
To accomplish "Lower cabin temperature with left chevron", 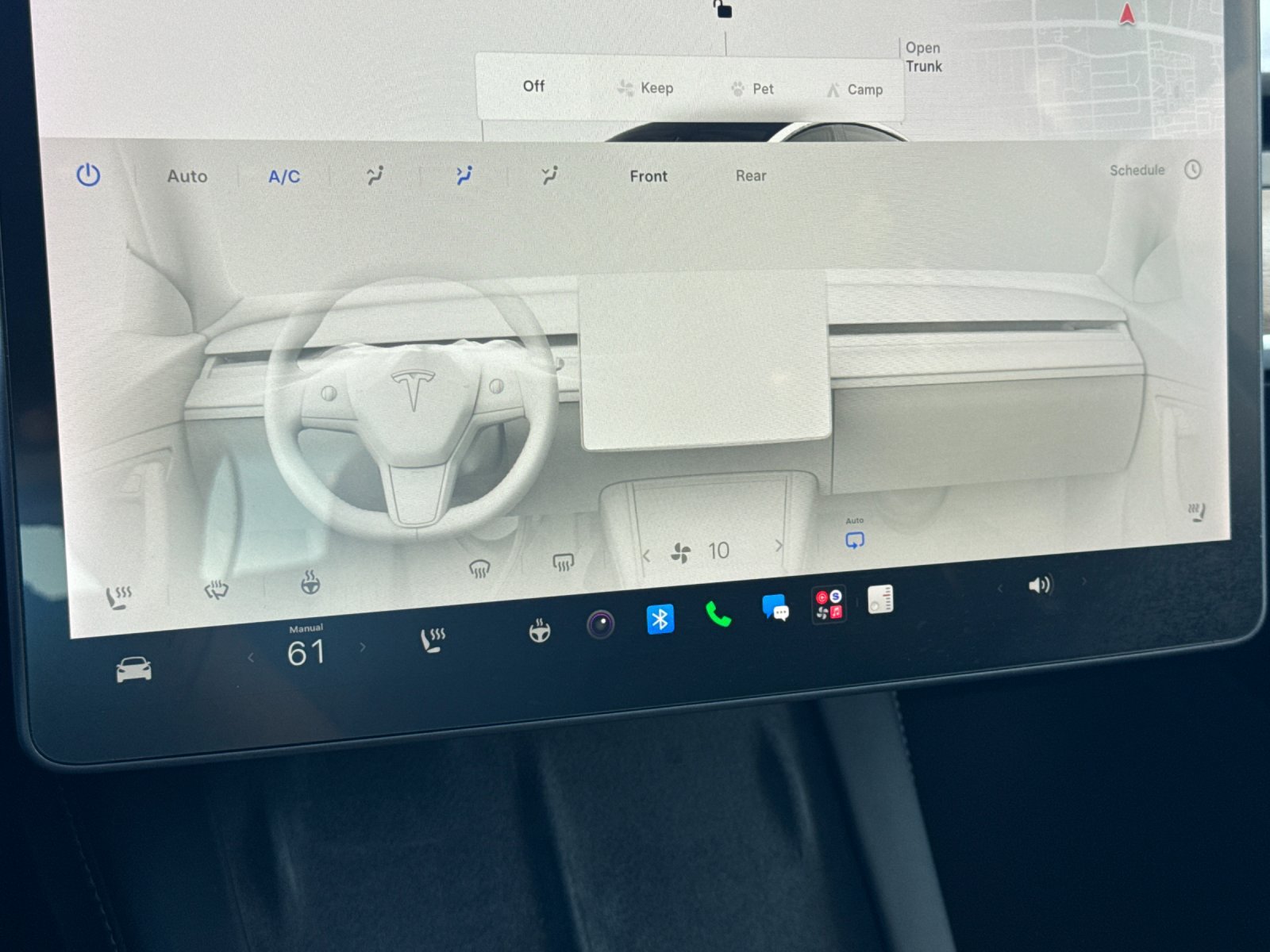I will point(251,657).
